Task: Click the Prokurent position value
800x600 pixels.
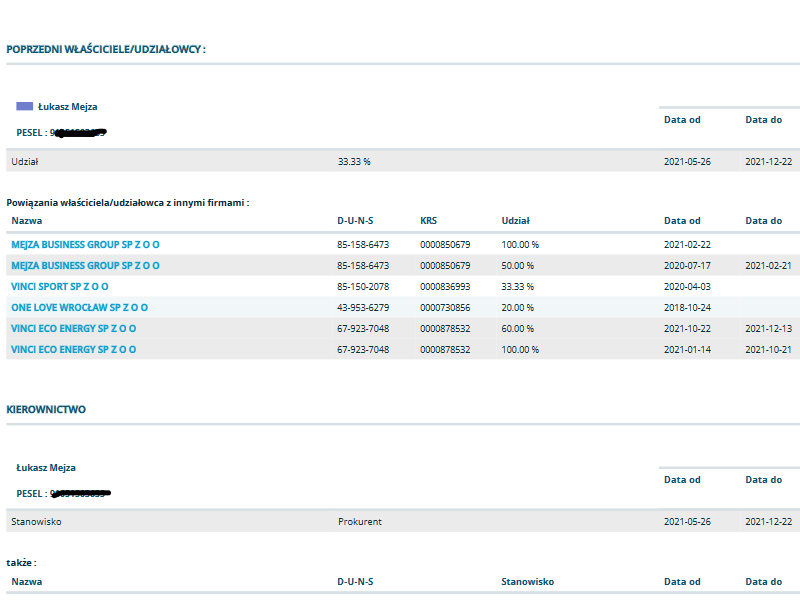Action: [x=360, y=522]
